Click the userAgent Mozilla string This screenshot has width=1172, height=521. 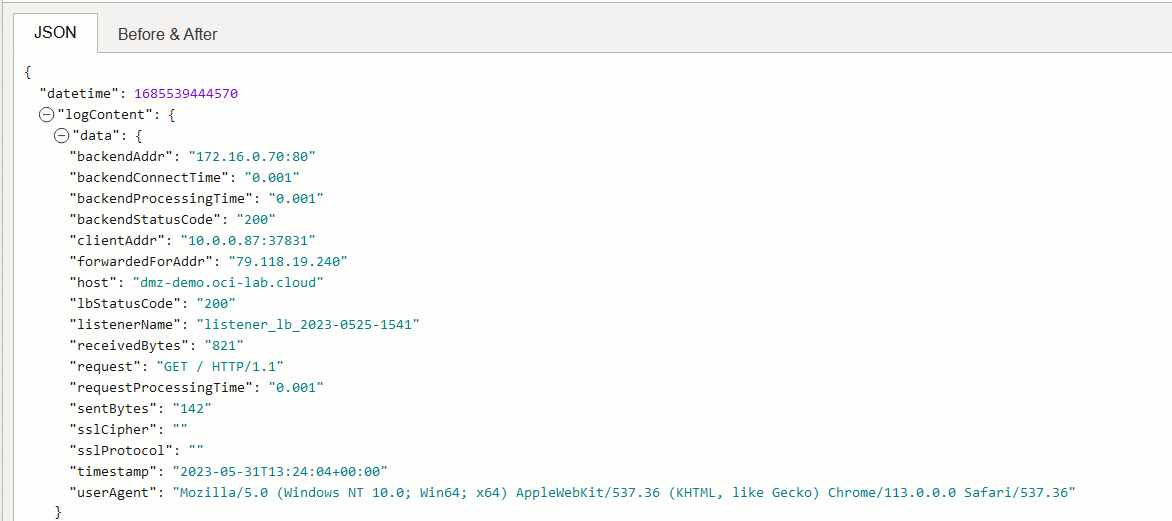coord(624,492)
